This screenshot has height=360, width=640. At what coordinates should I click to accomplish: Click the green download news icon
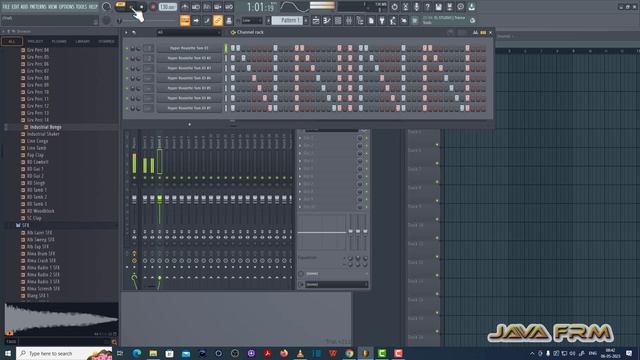tap(471, 7)
